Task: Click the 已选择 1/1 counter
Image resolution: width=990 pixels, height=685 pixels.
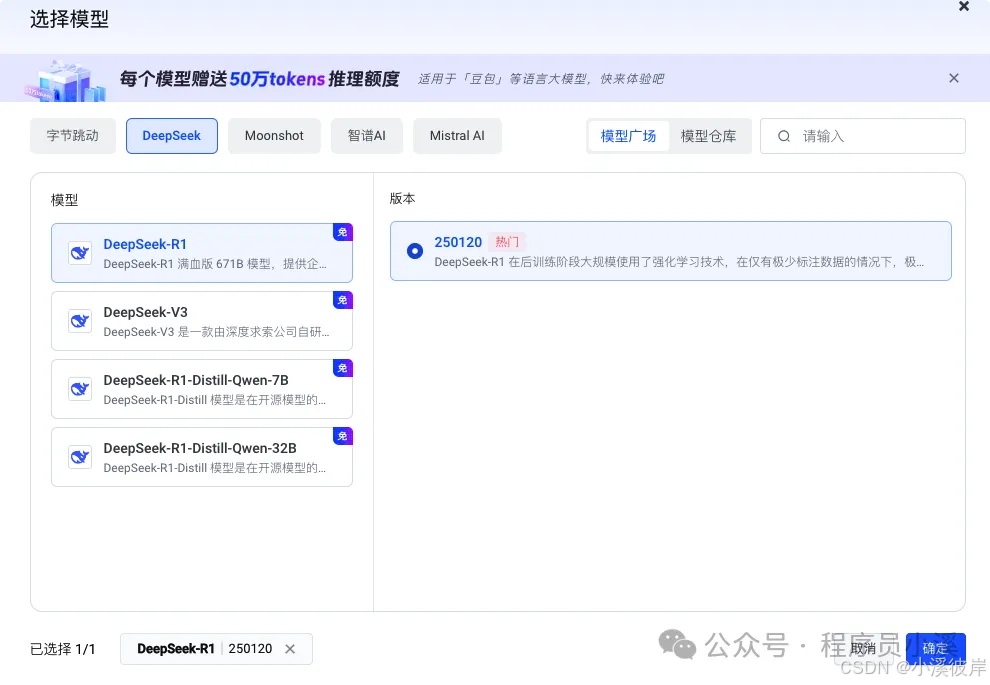Action: tap(63, 649)
